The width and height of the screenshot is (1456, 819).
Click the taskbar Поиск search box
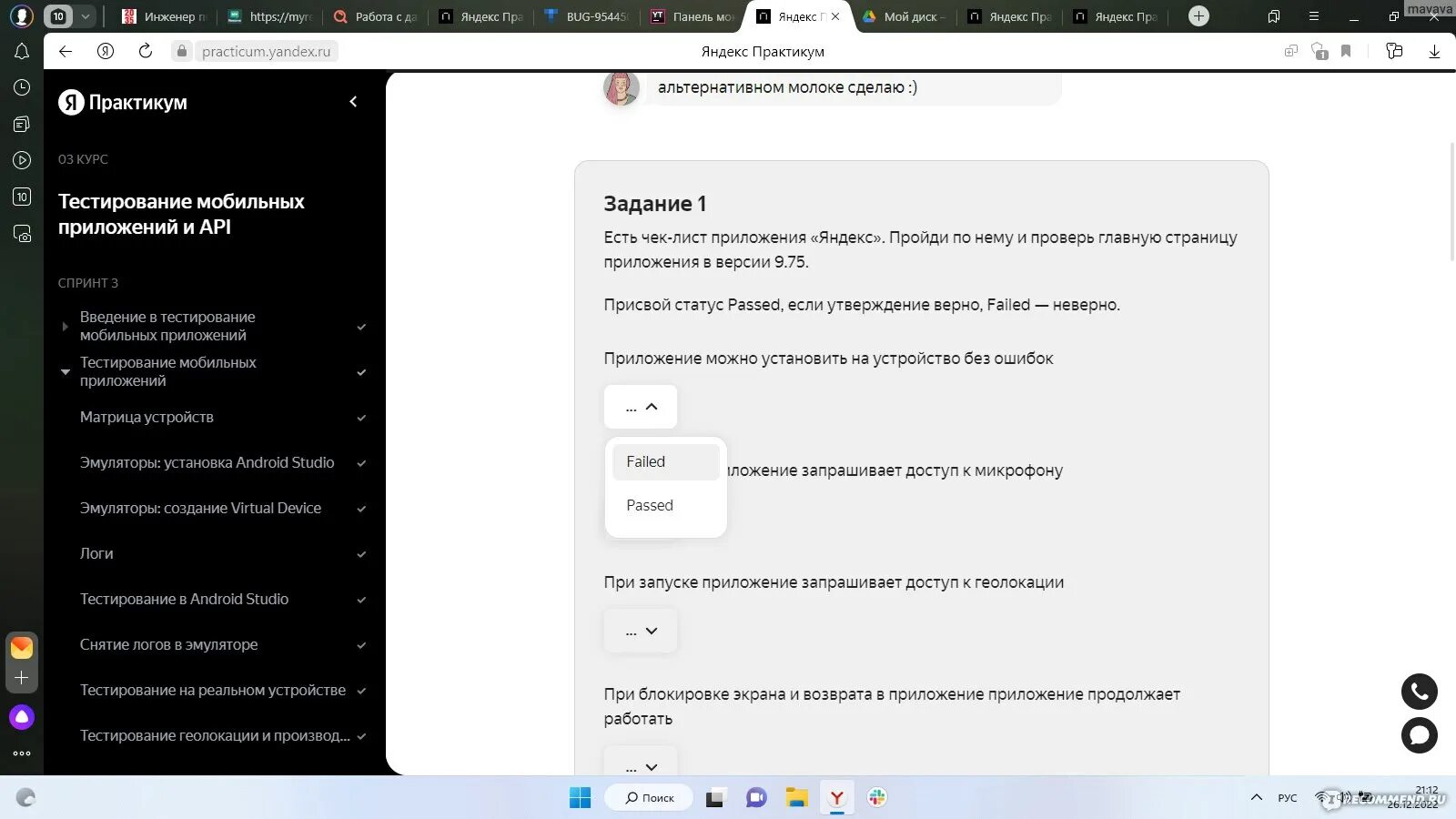click(x=649, y=798)
